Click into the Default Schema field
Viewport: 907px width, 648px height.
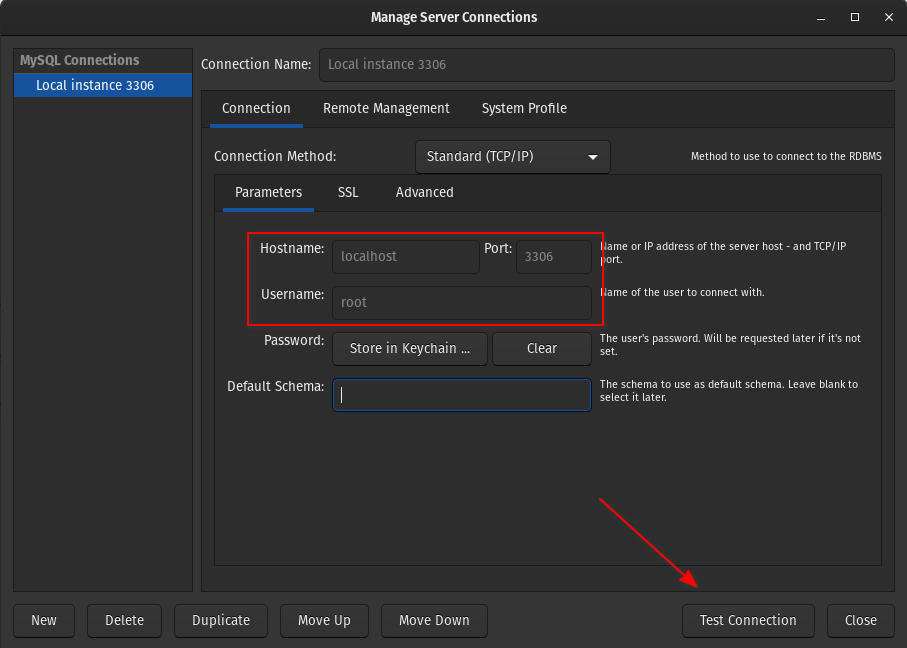[x=461, y=394]
